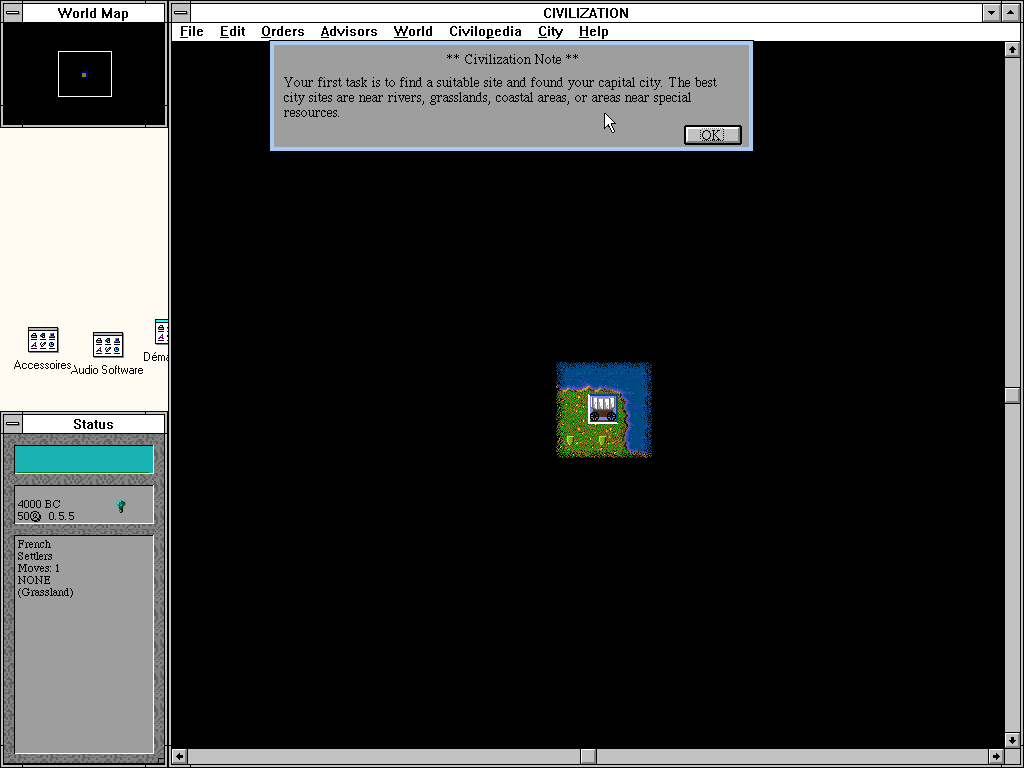1024x768 pixels.
Task: Open the Help menu
Action: (x=594, y=31)
